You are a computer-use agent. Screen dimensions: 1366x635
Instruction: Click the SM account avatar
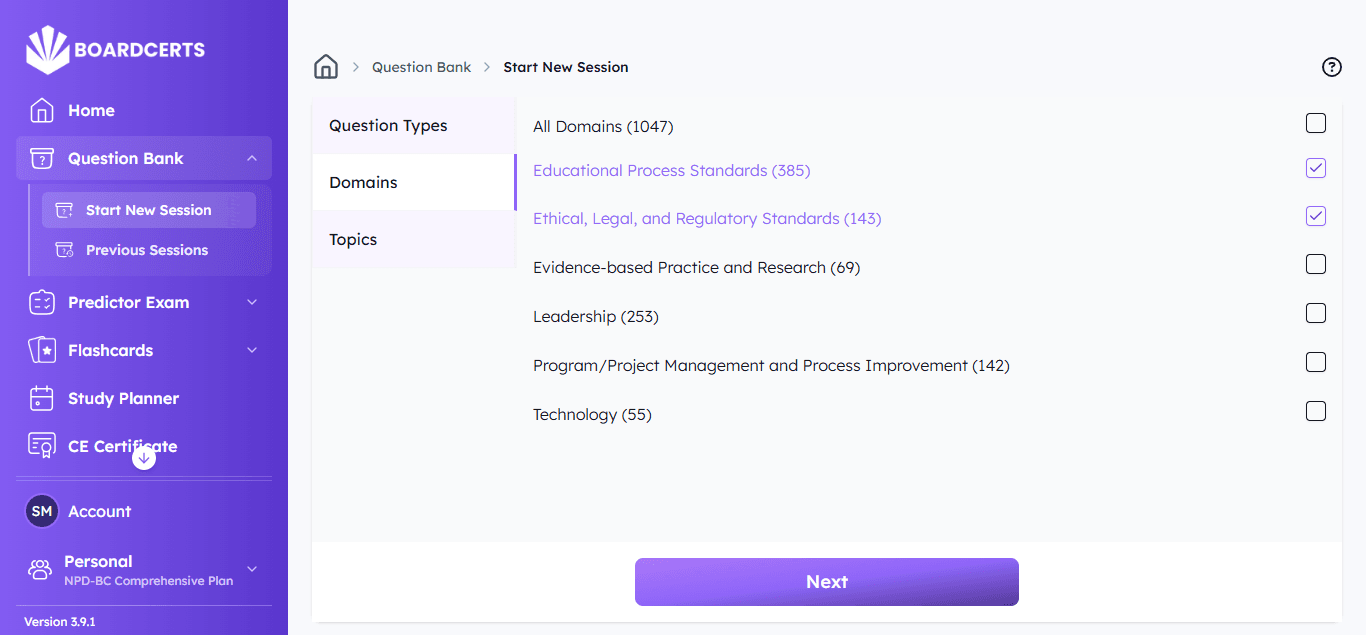(x=42, y=511)
